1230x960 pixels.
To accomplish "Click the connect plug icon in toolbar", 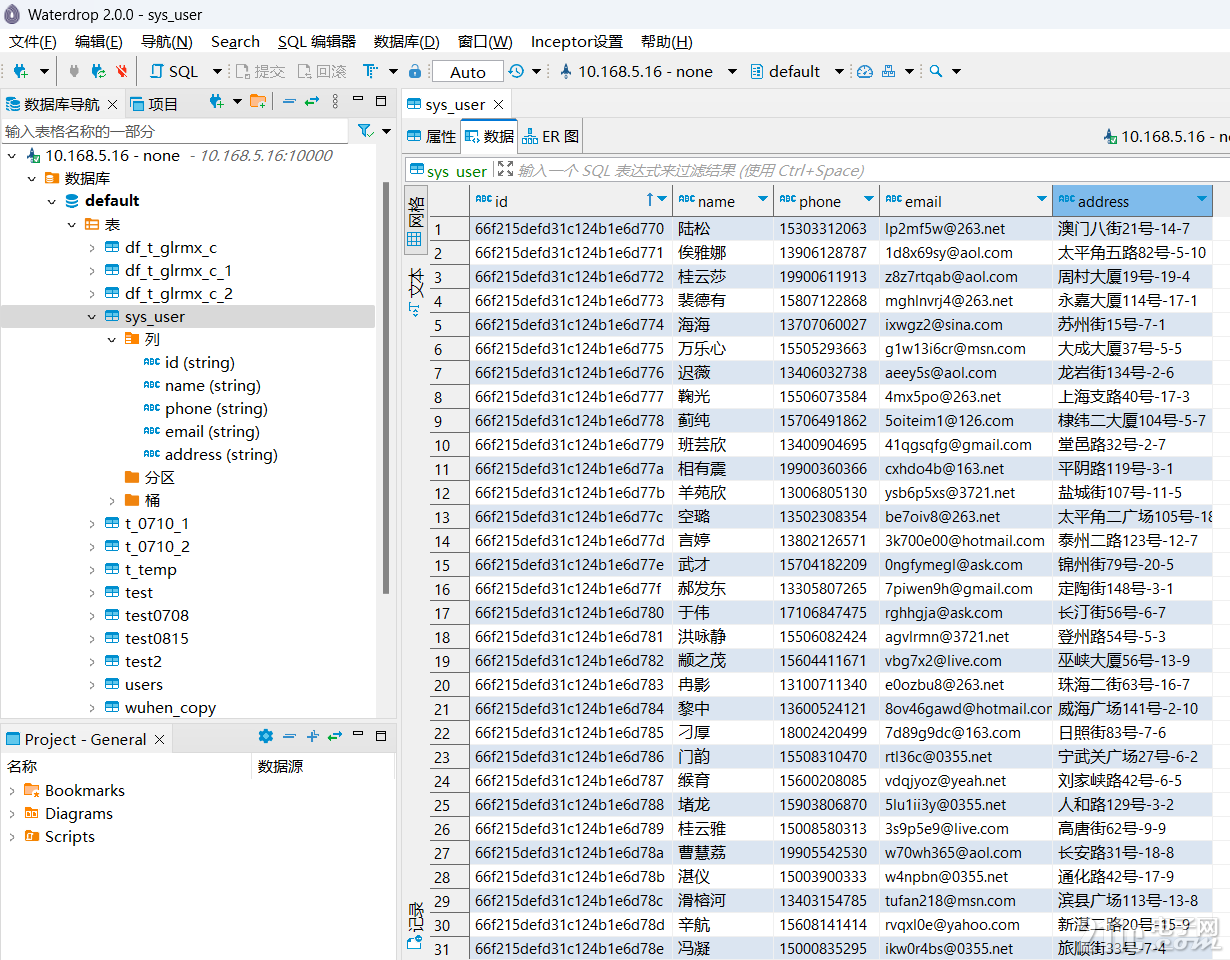I will [x=74, y=71].
